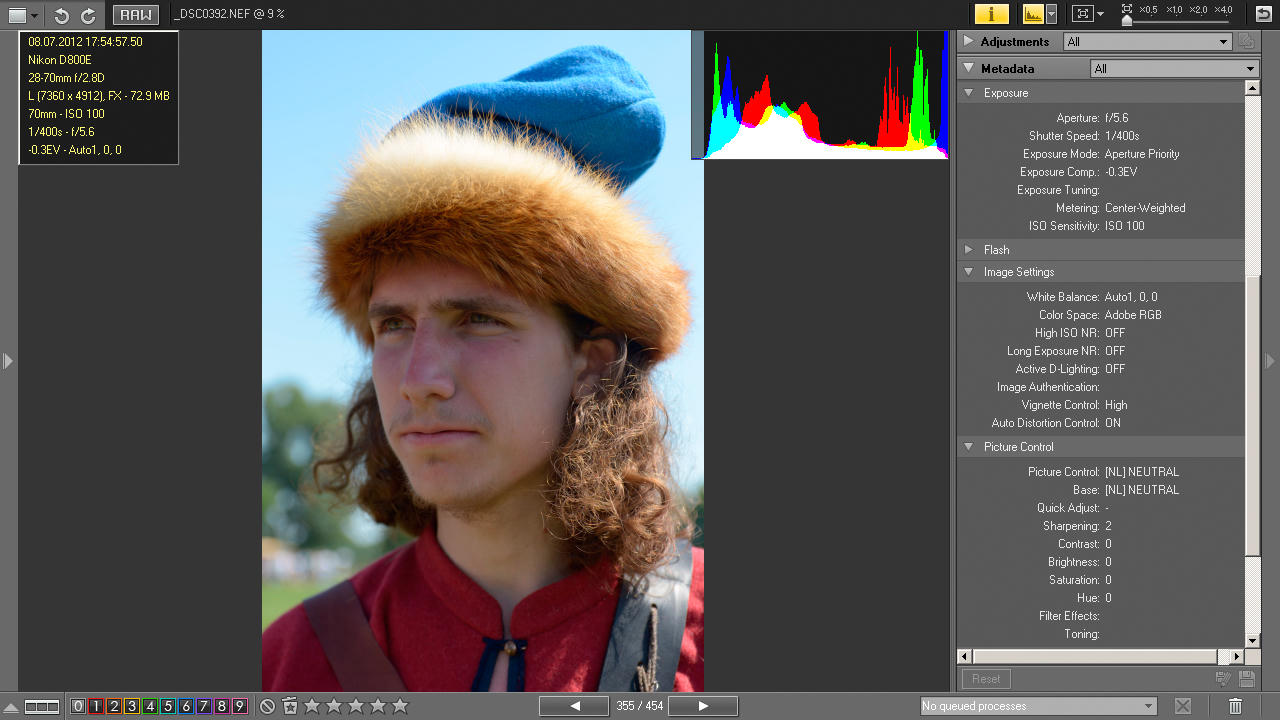Screen dimensions: 1280x720
Task: Collapse the Metadata panel
Action: [968, 69]
